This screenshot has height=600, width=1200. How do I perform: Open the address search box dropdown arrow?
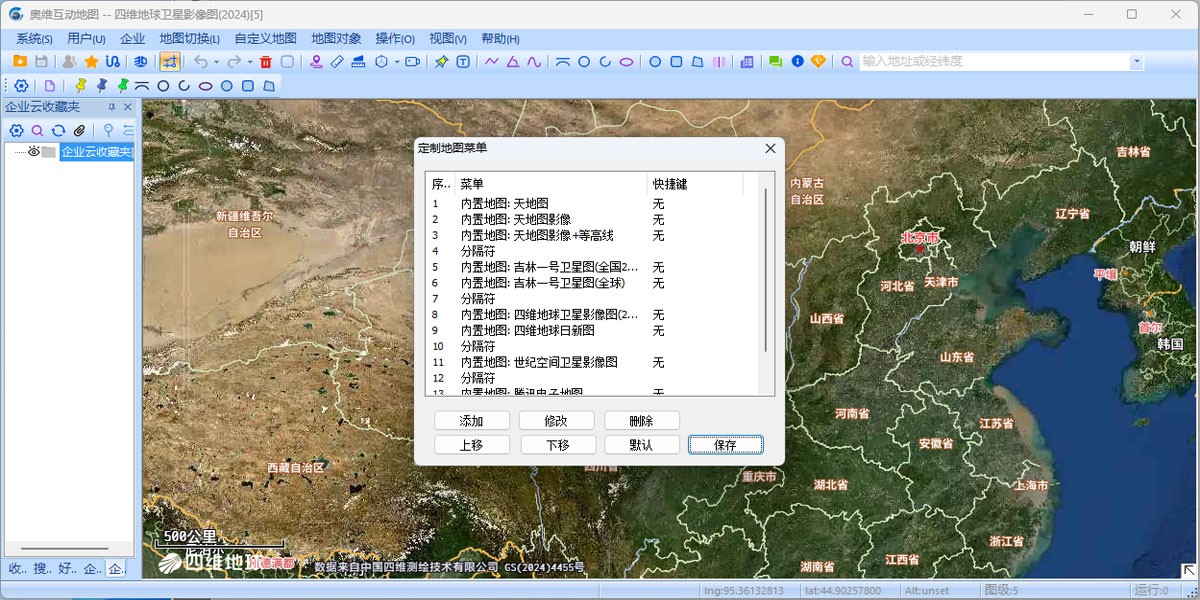pos(1136,62)
